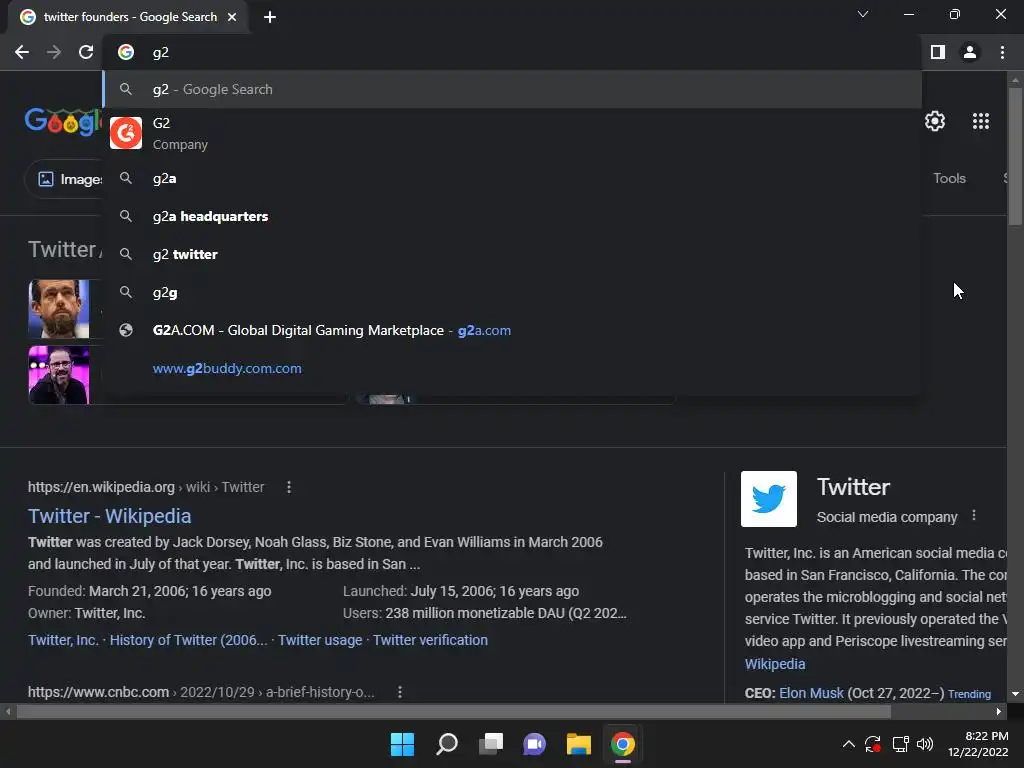Open the tab search chevron
Image resolution: width=1024 pixels, height=768 pixels.
pyautogui.click(x=863, y=14)
